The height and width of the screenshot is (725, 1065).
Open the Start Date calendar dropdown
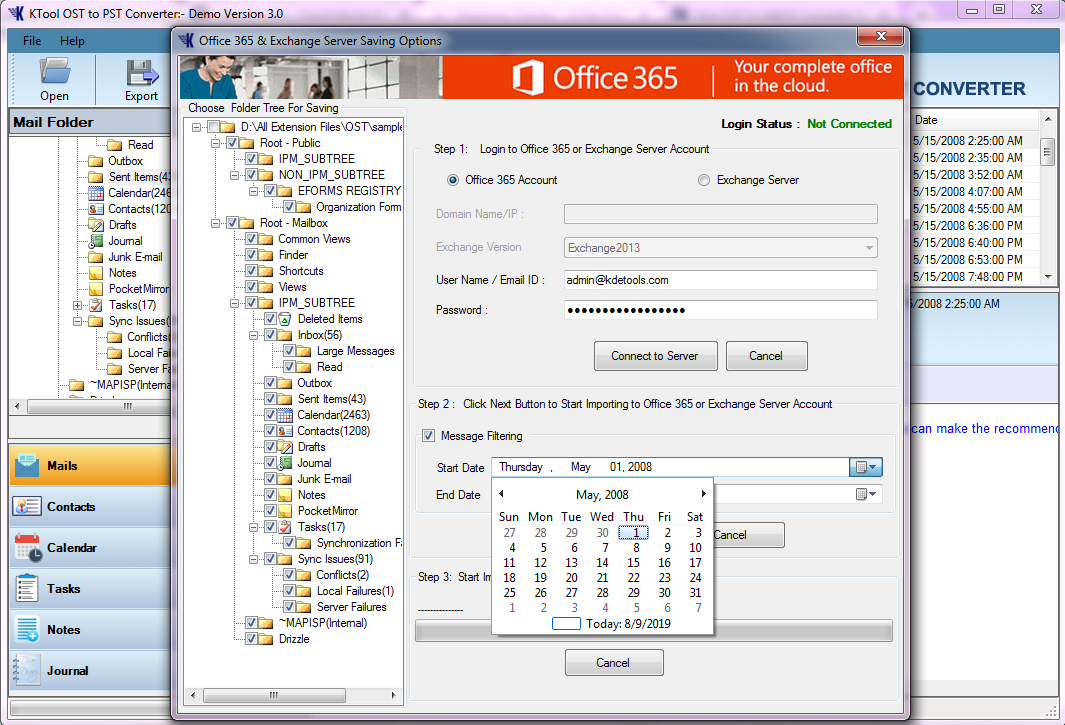click(866, 467)
